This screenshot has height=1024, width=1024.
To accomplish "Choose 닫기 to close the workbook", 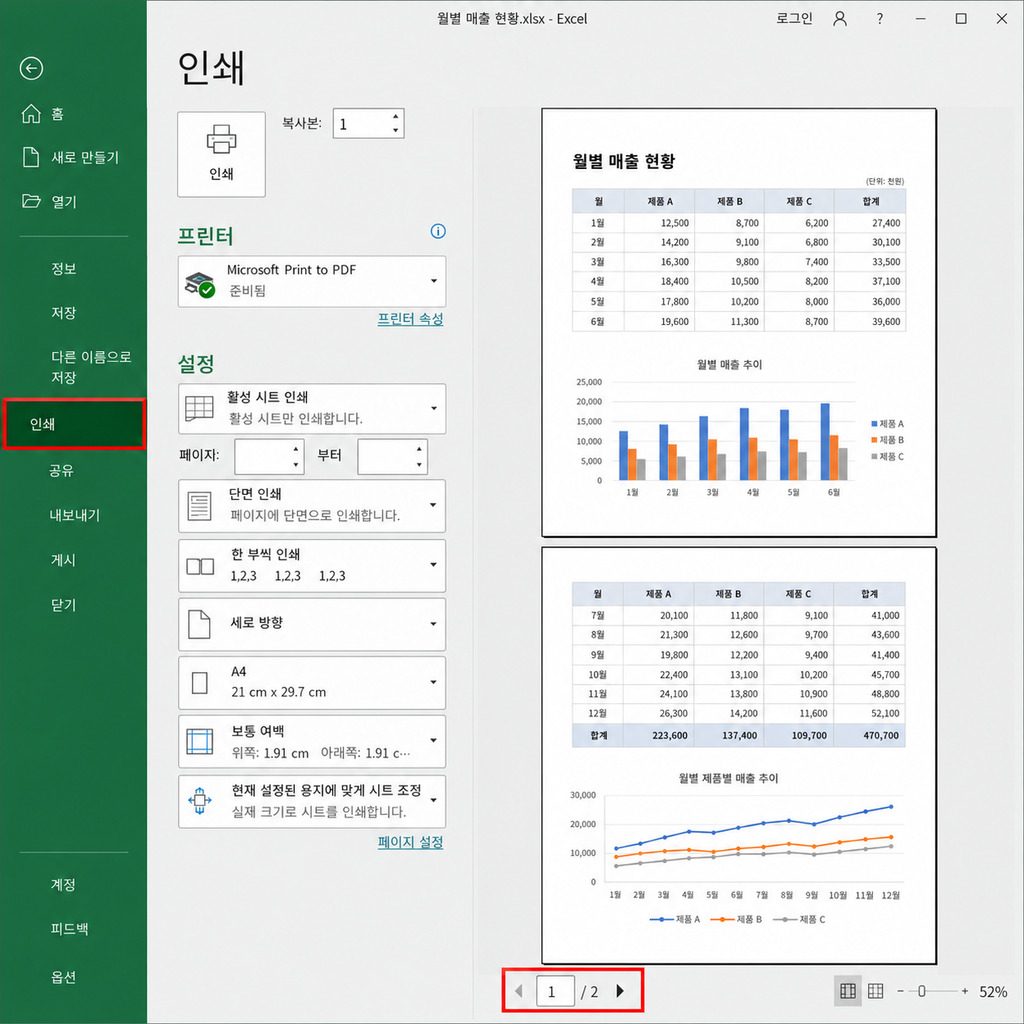I will [63, 605].
